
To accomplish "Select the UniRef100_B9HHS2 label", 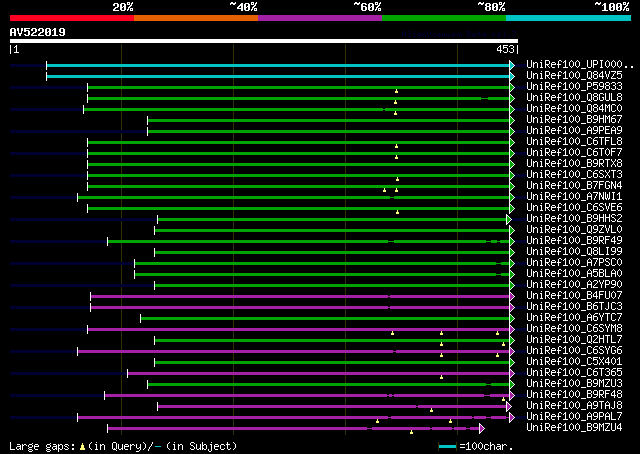I will (x=574, y=219).
